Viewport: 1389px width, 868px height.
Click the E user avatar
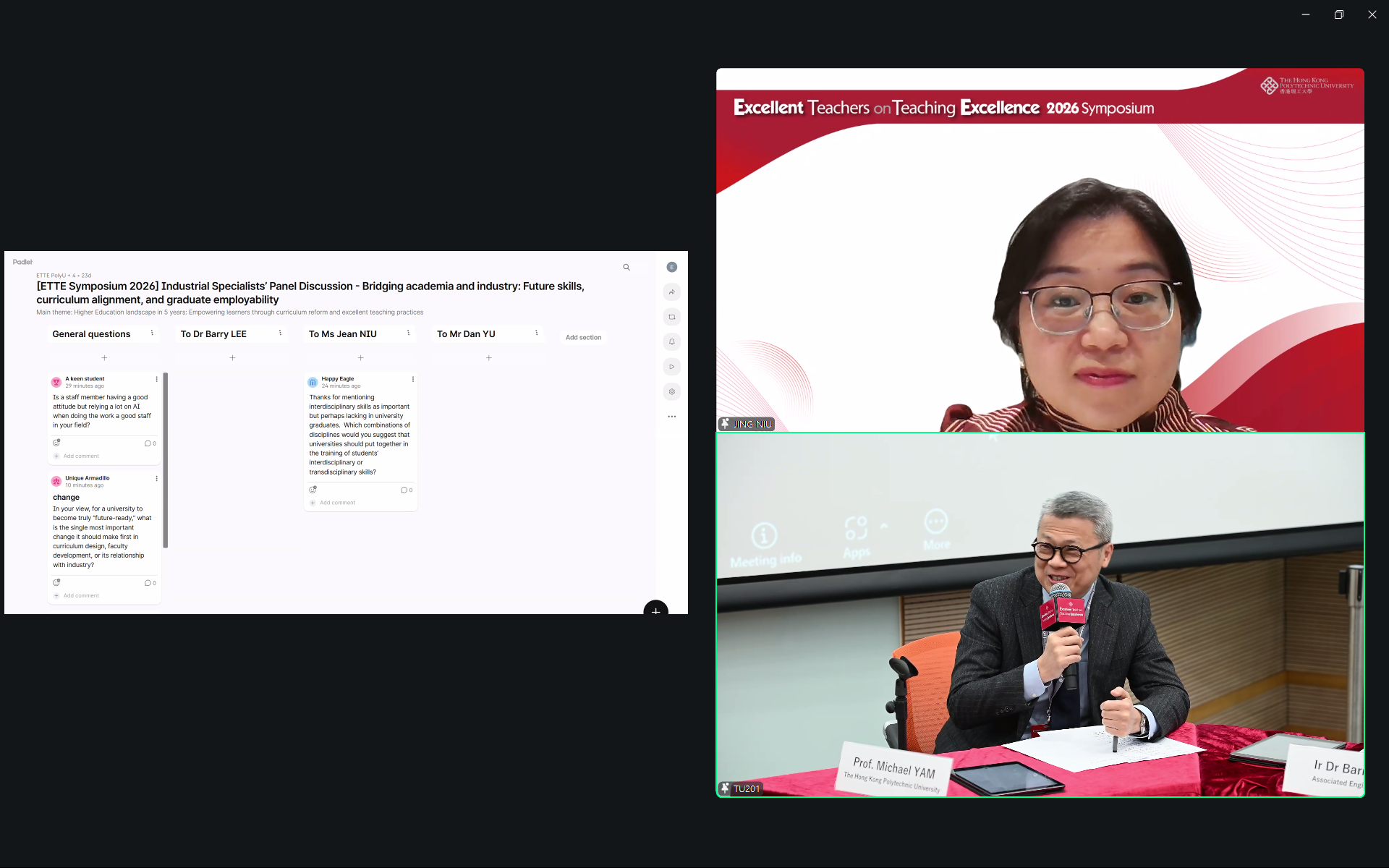point(671,267)
